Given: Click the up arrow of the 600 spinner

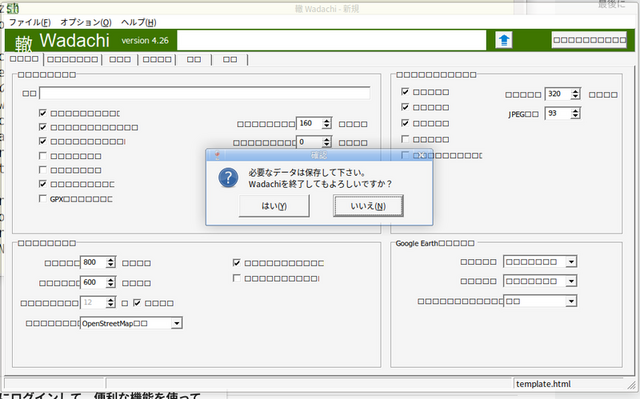Looking at the screenshot, I should pyautogui.click(x=111, y=279).
